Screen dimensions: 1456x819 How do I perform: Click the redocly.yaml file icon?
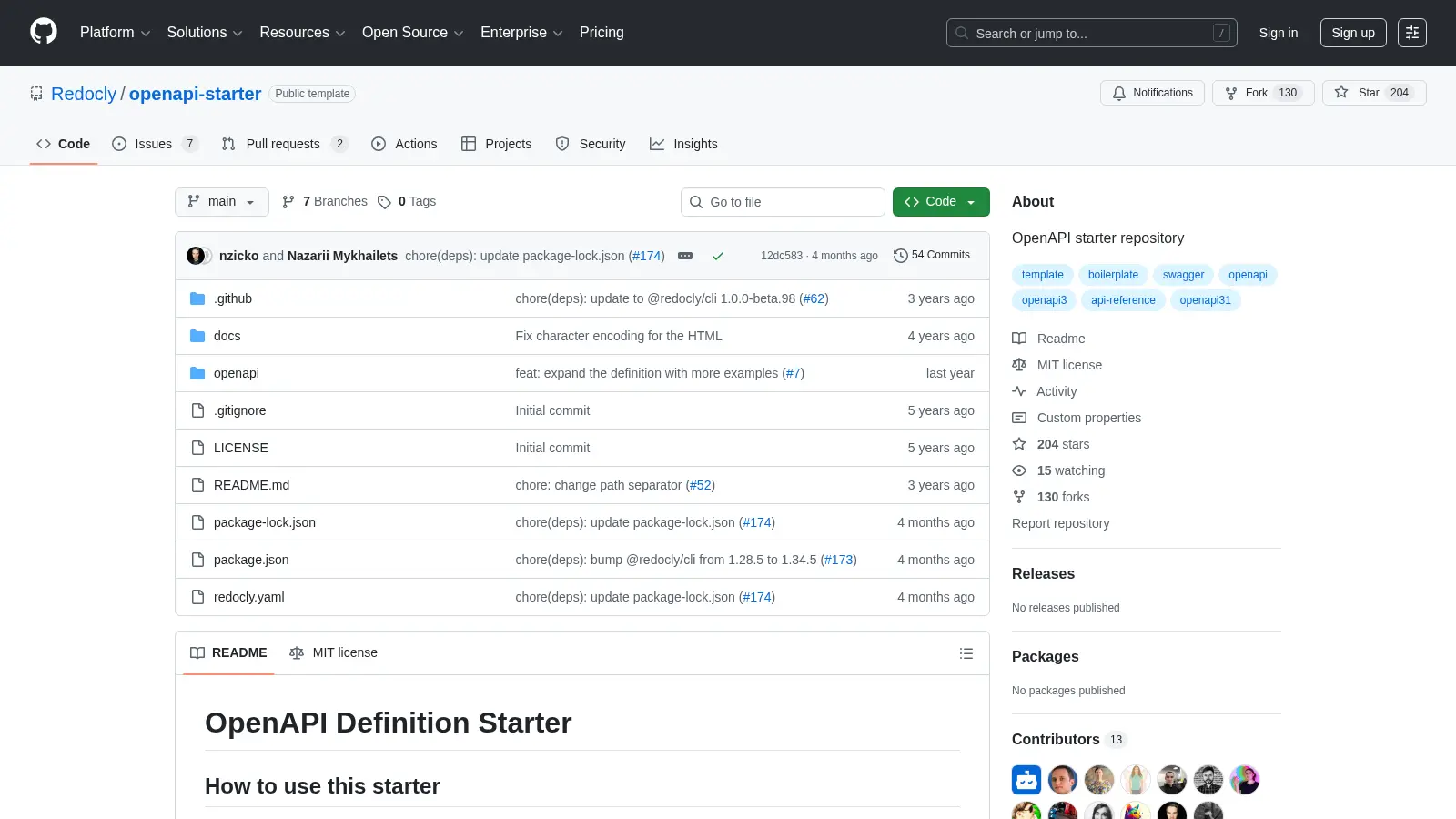pyautogui.click(x=197, y=597)
